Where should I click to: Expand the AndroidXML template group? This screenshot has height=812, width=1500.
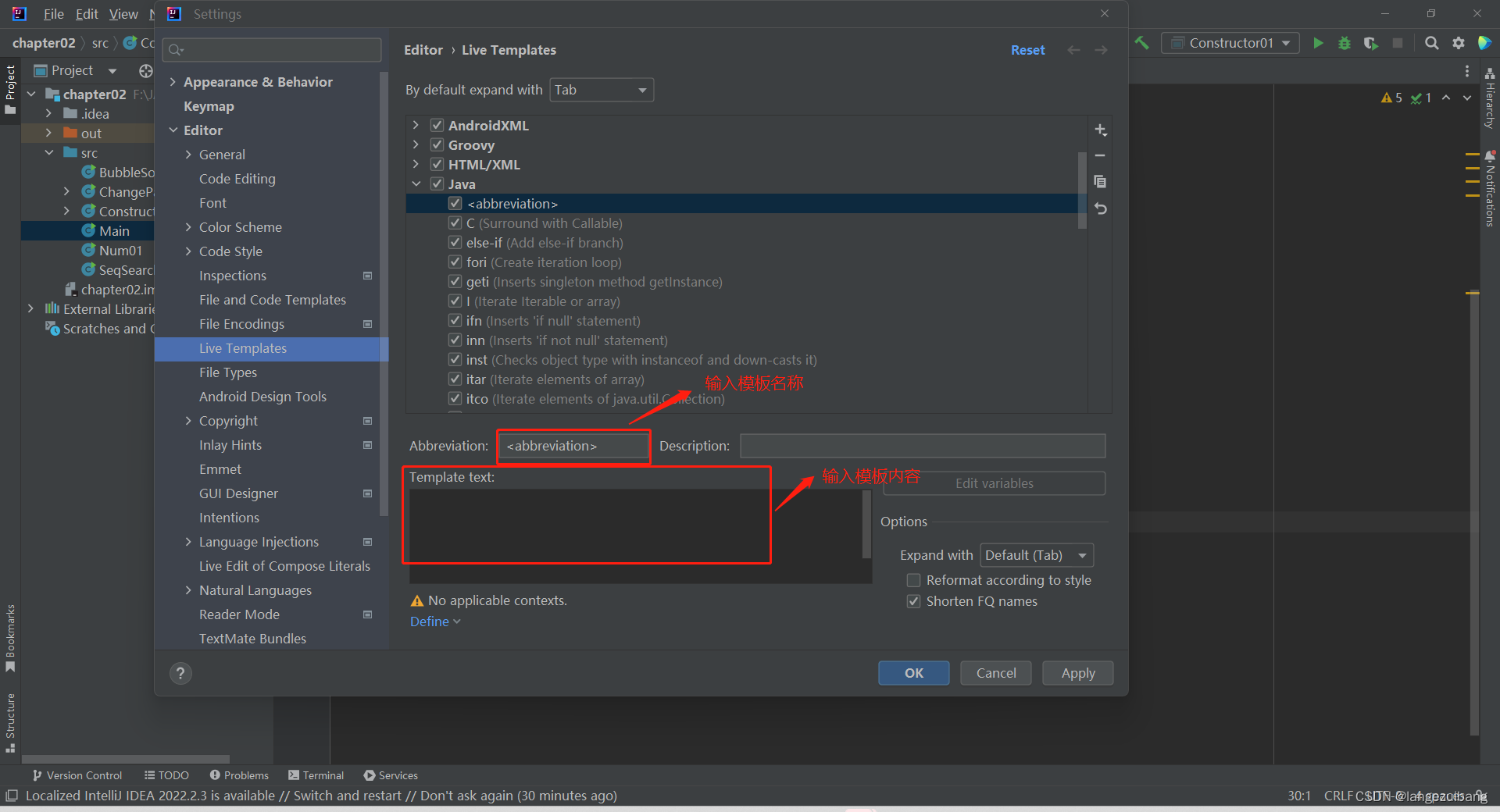click(416, 125)
